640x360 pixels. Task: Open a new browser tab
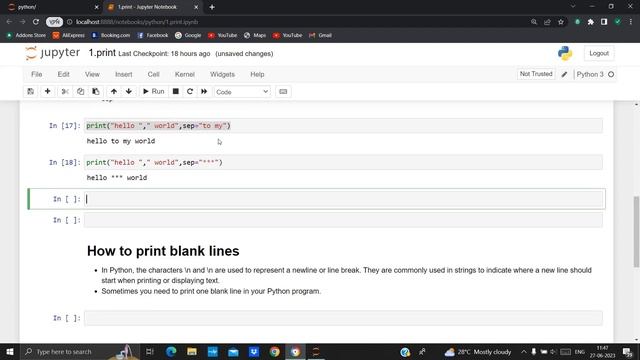click(212, 7)
